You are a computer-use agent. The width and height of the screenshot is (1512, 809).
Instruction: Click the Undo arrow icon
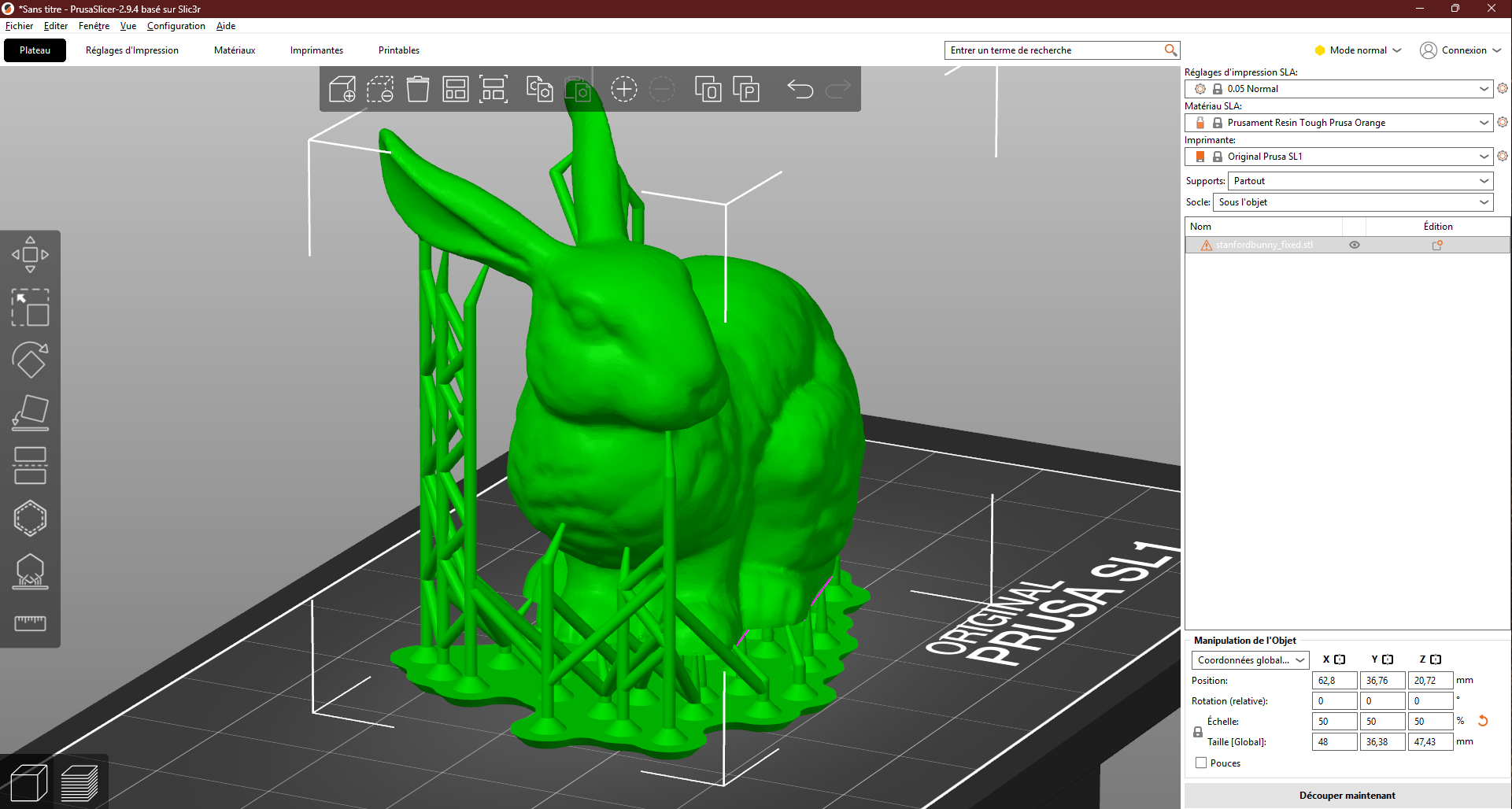pyautogui.click(x=800, y=89)
